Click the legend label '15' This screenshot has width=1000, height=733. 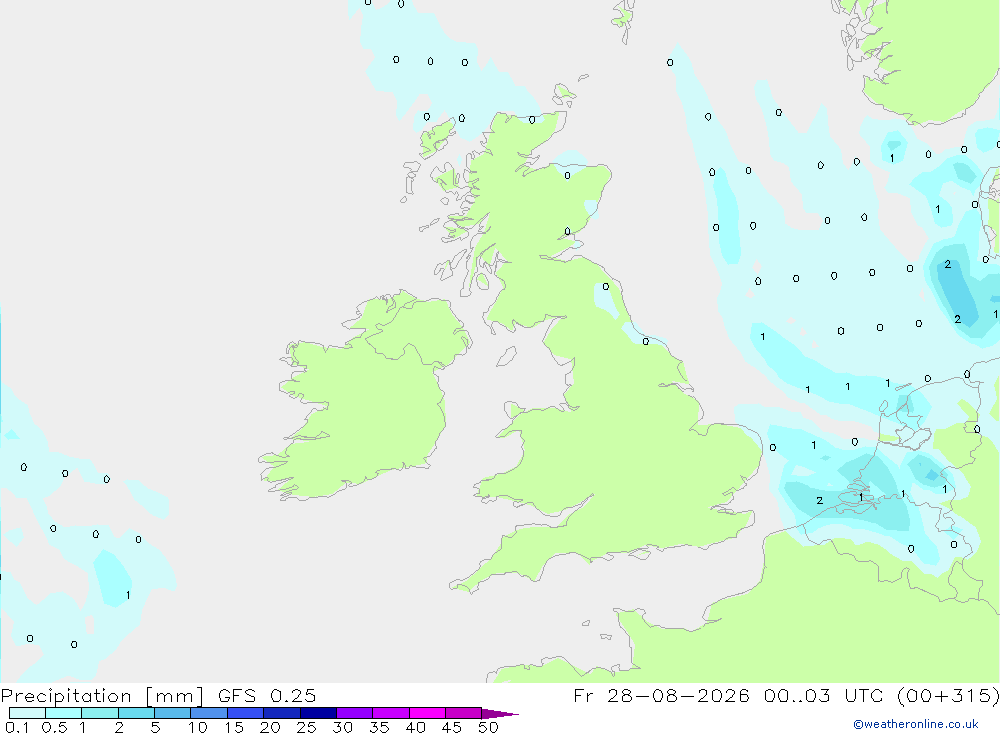coord(234,727)
